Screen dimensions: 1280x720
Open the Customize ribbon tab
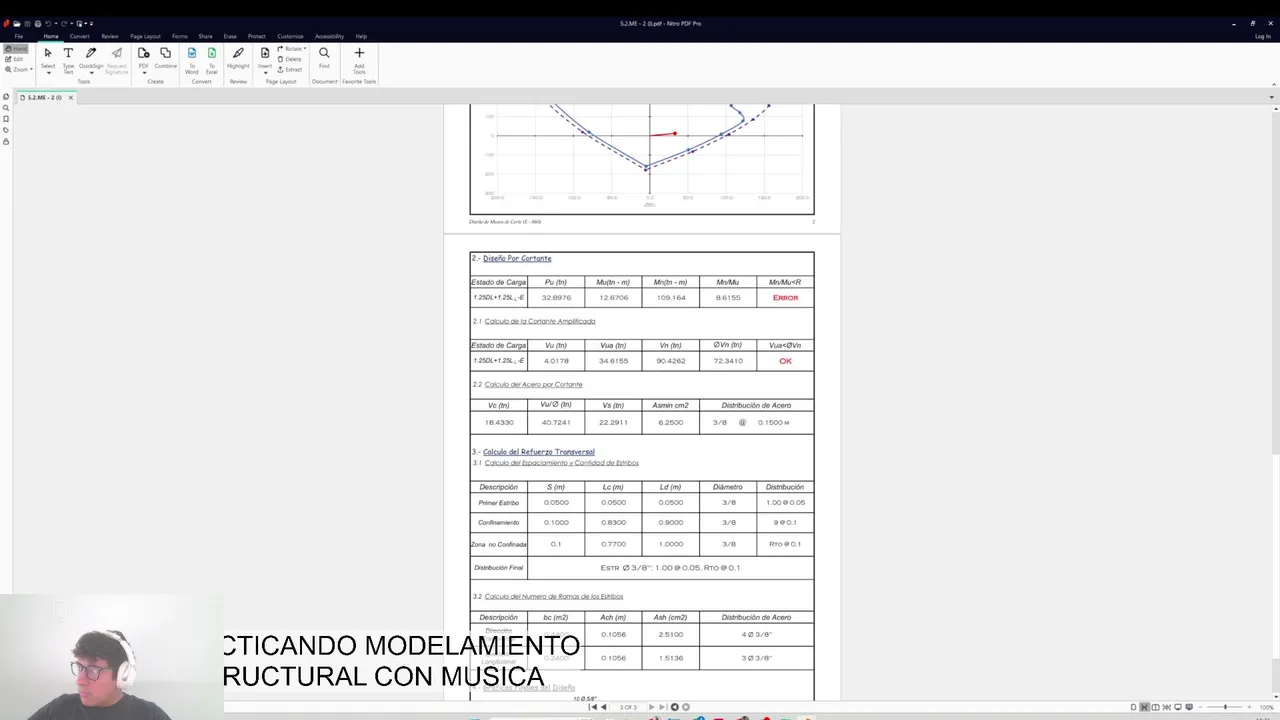coord(290,36)
